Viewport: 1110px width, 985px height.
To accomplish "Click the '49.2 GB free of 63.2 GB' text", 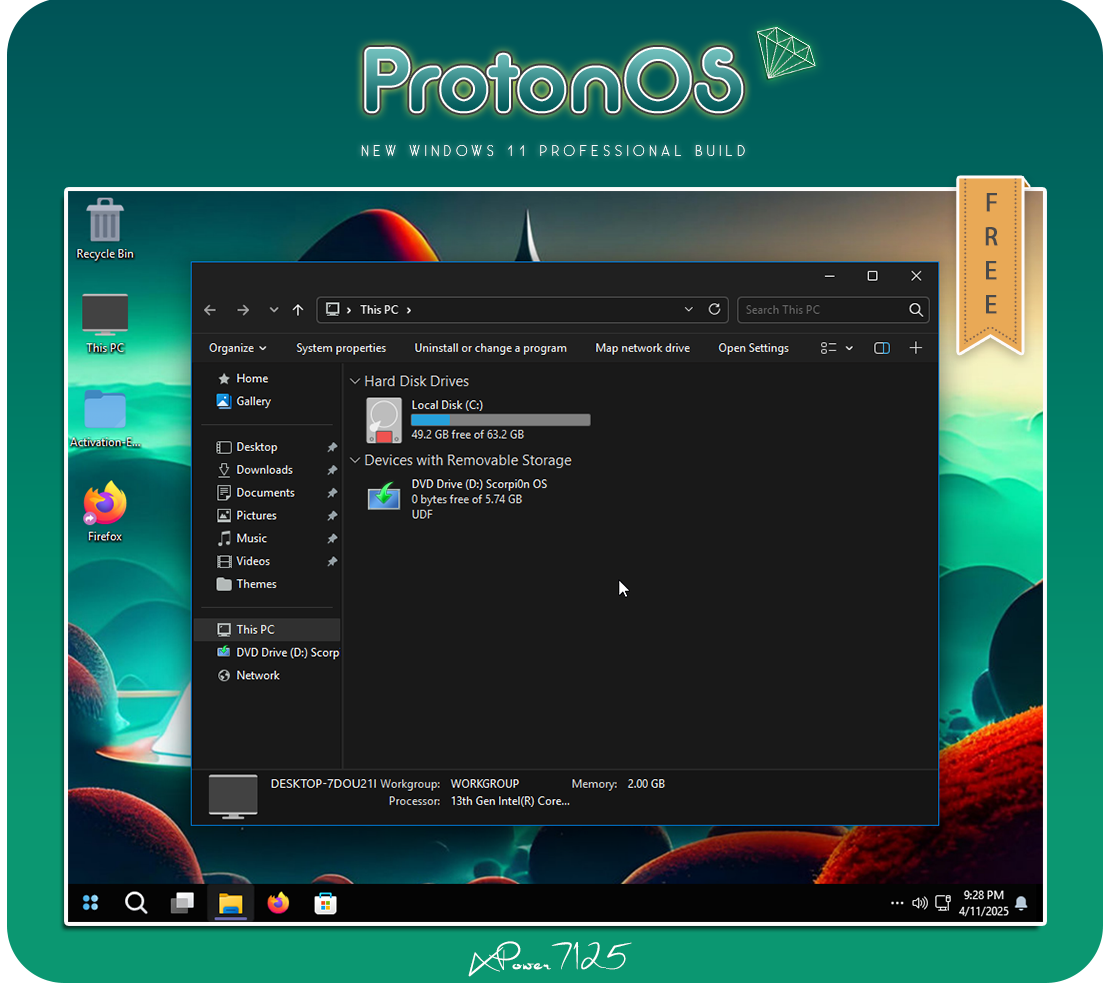I will (467, 435).
